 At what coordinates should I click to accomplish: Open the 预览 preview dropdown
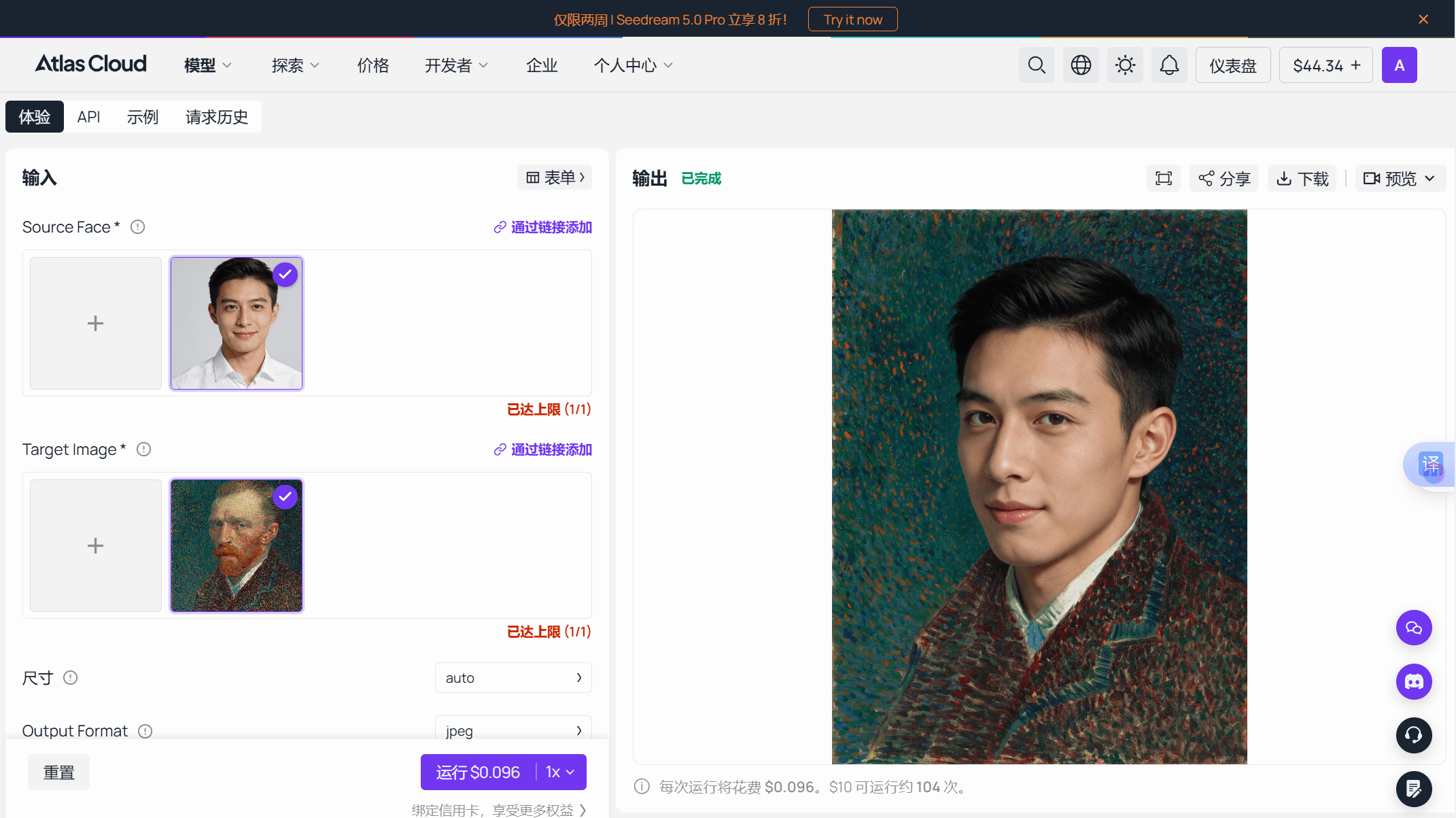[1400, 178]
